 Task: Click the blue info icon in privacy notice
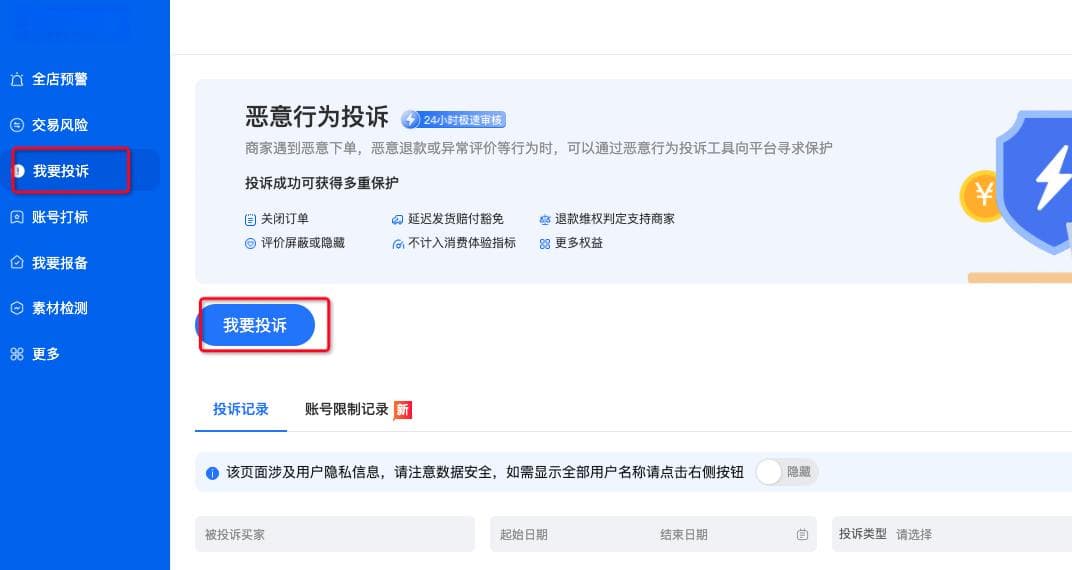click(213, 473)
